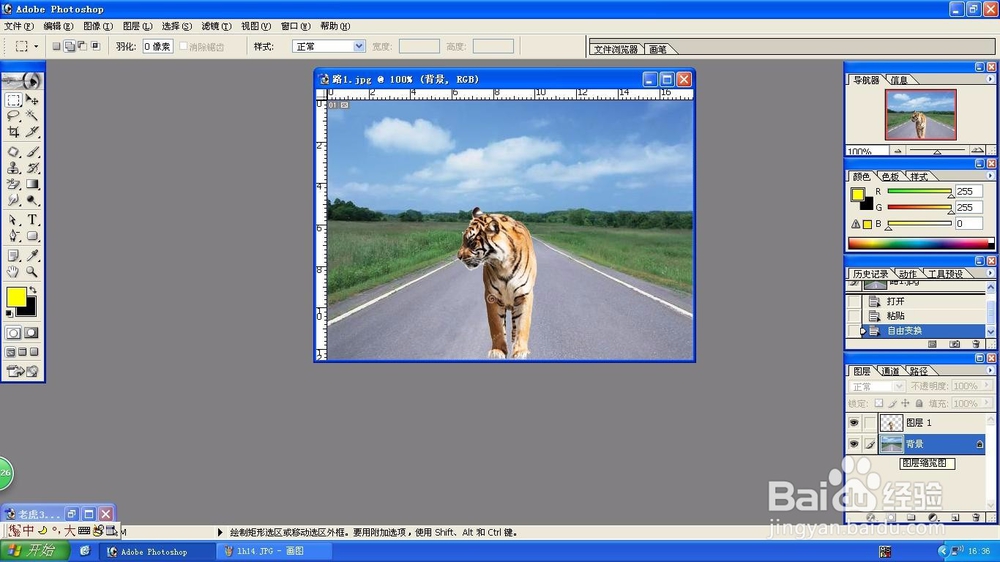Select the Shape tool
This screenshot has width=1000, height=562.
(x=32, y=235)
